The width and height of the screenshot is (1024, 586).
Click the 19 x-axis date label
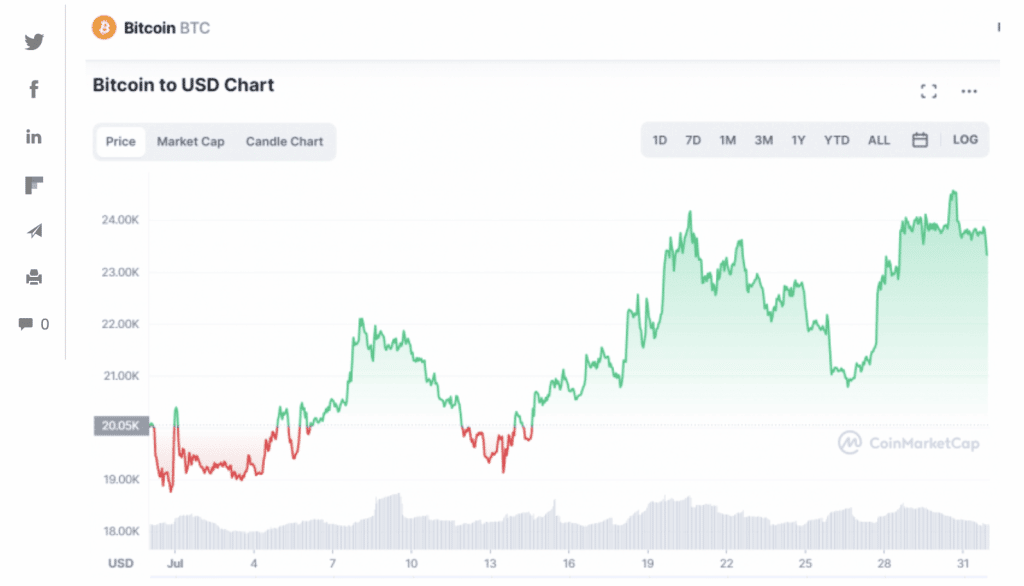pyautogui.click(x=647, y=563)
